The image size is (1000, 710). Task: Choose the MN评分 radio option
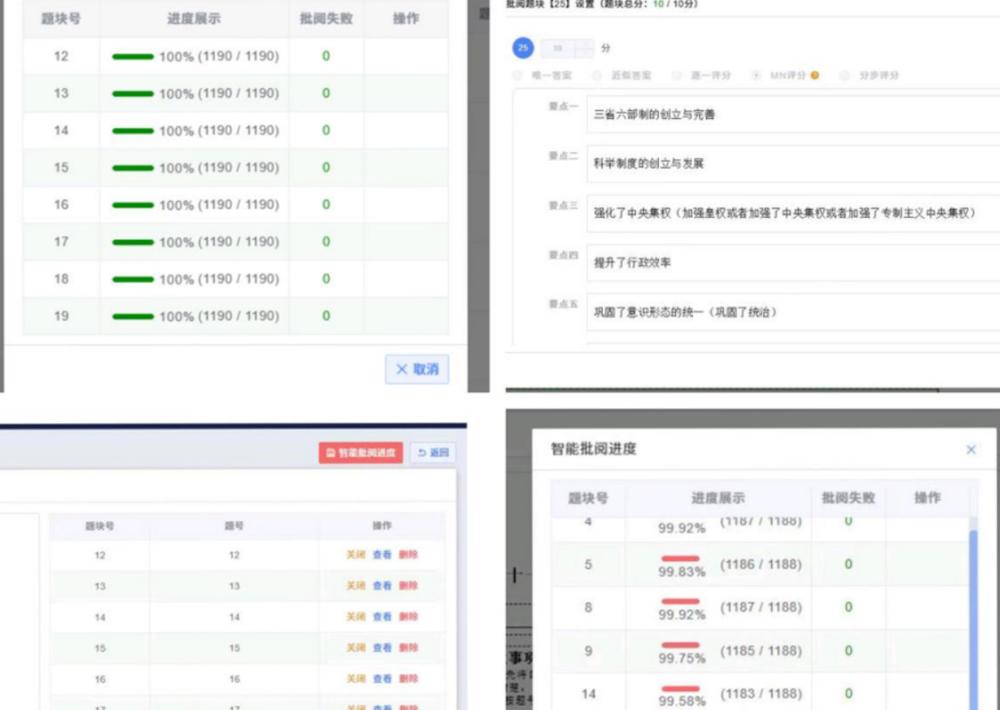coord(756,75)
